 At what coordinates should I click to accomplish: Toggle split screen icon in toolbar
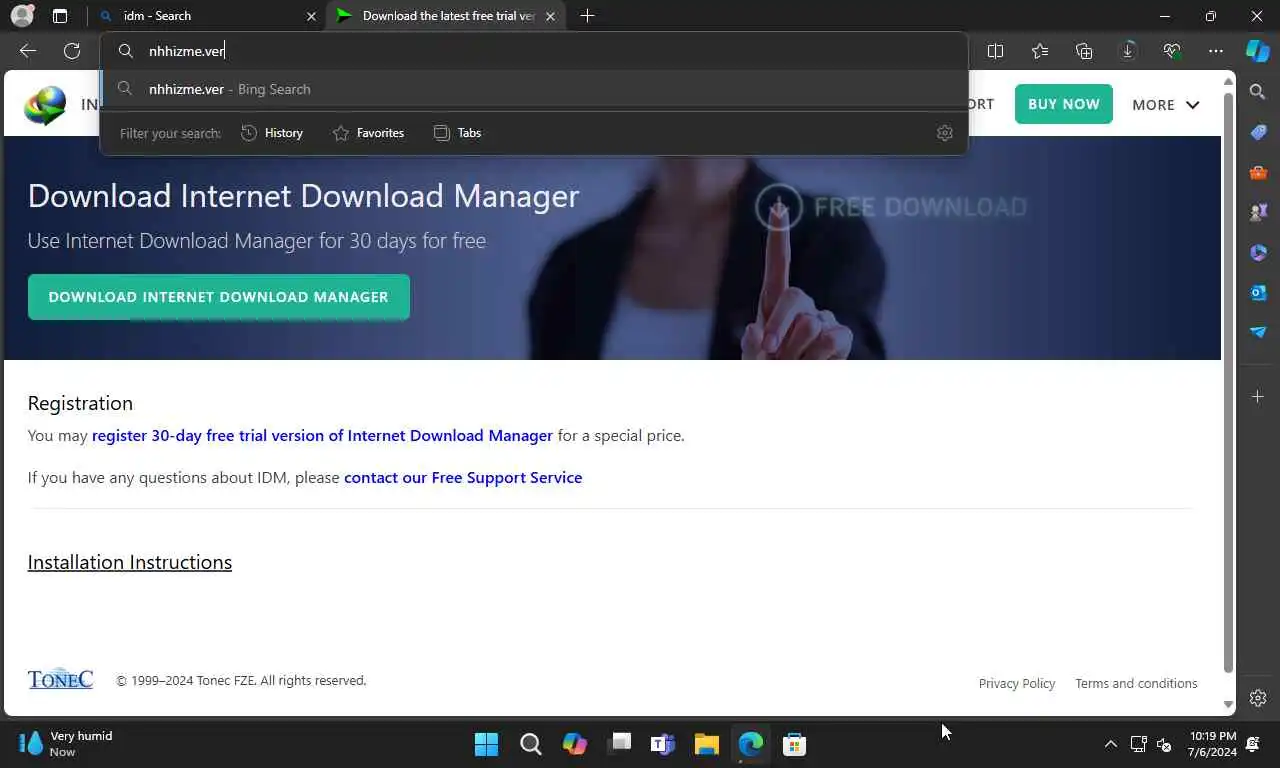(x=995, y=51)
